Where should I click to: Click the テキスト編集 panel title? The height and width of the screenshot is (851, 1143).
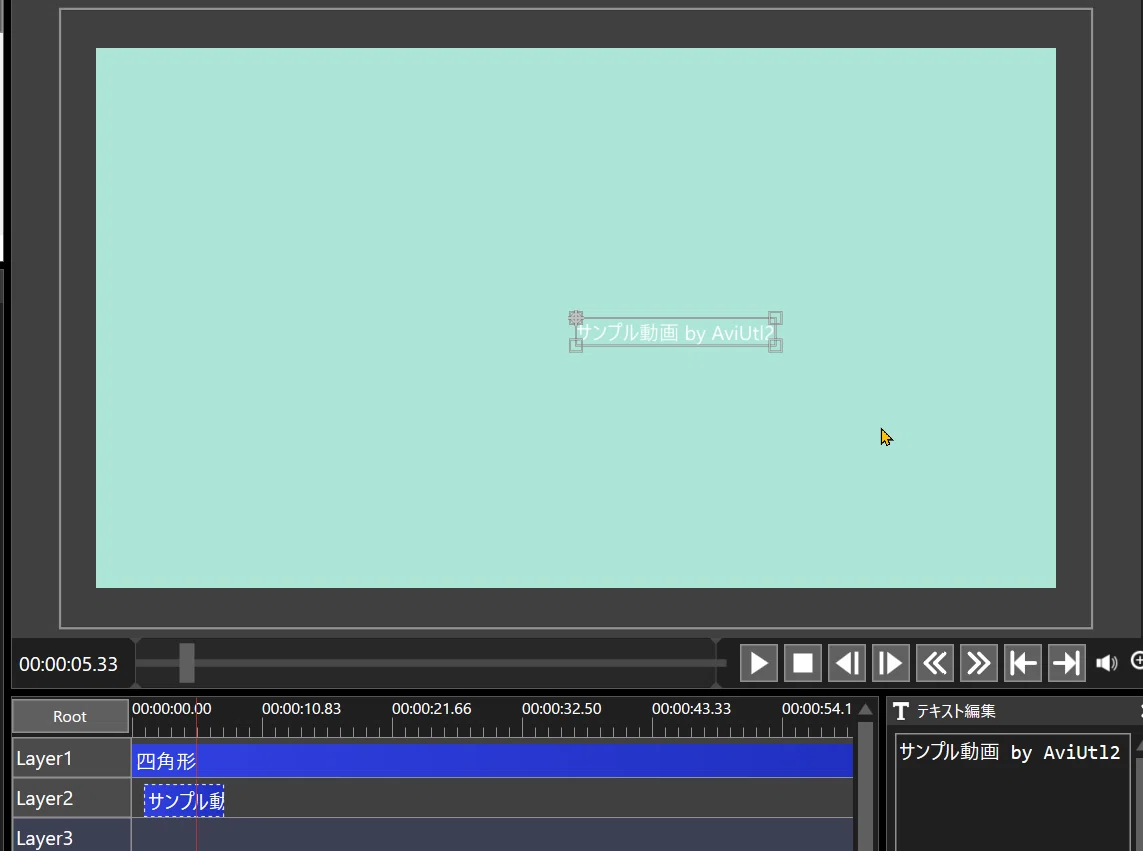(956, 711)
